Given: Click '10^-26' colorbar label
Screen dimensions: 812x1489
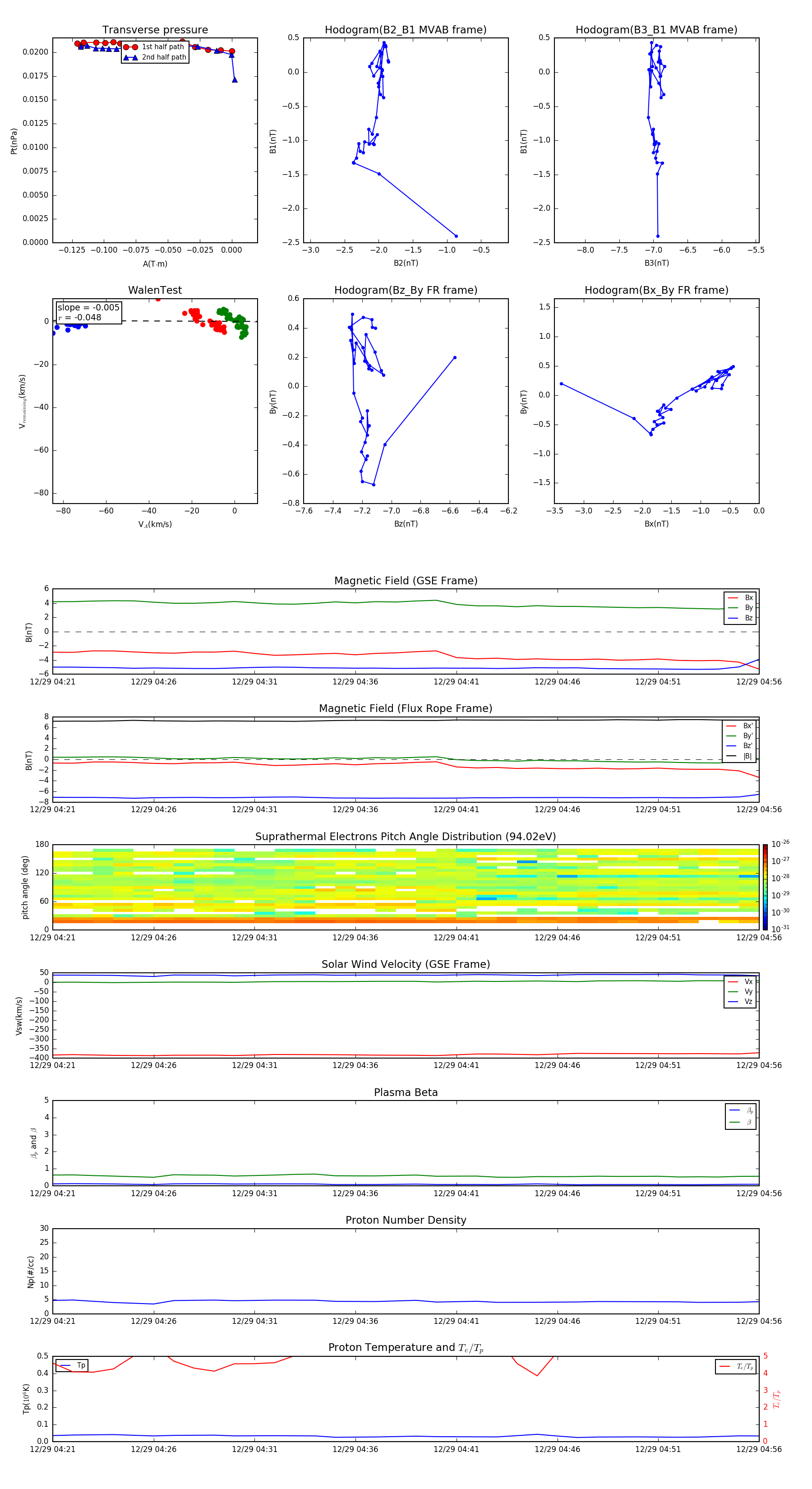Looking at the screenshot, I should coord(780,844).
